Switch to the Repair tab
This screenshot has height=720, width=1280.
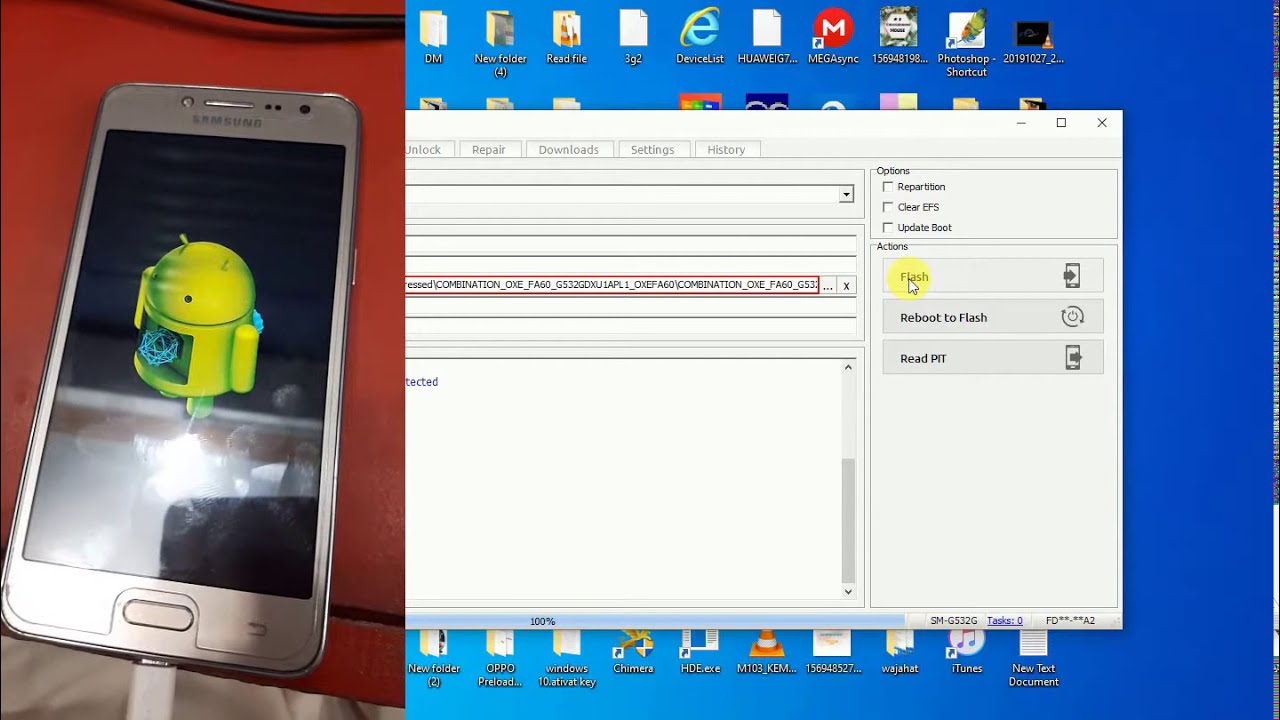point(488,149)
